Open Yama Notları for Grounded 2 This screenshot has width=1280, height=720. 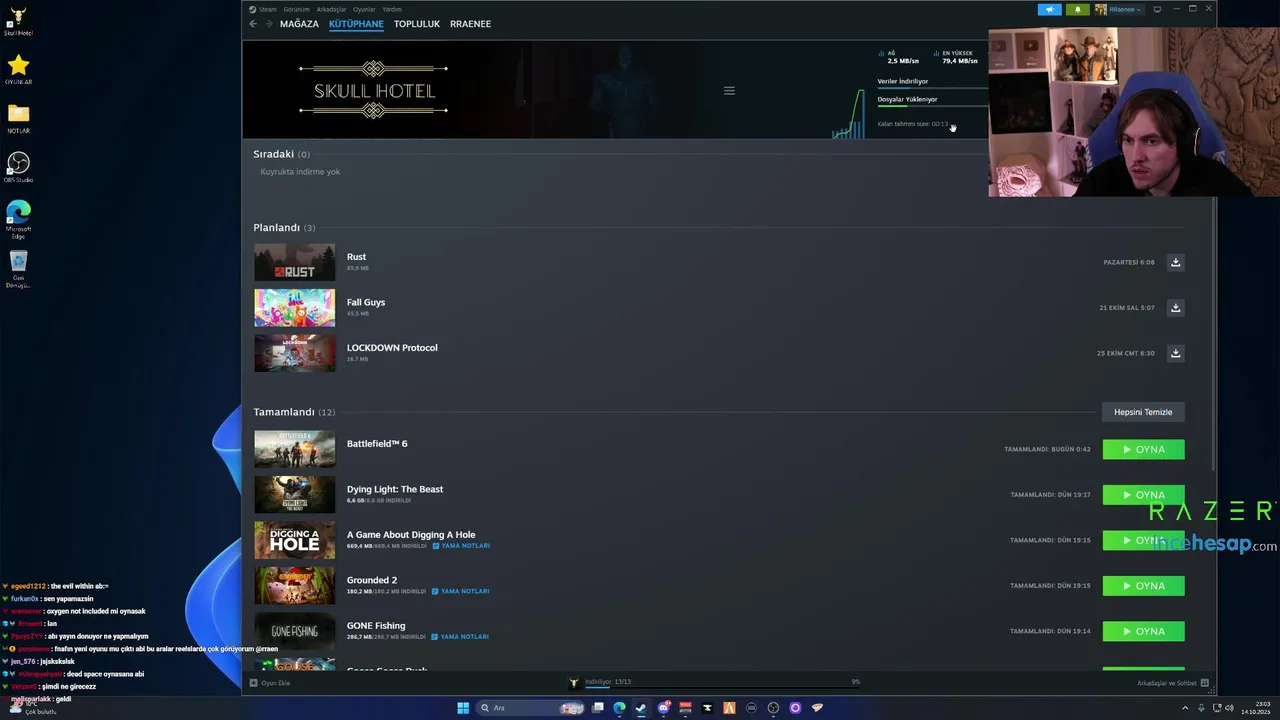[461, 591]
